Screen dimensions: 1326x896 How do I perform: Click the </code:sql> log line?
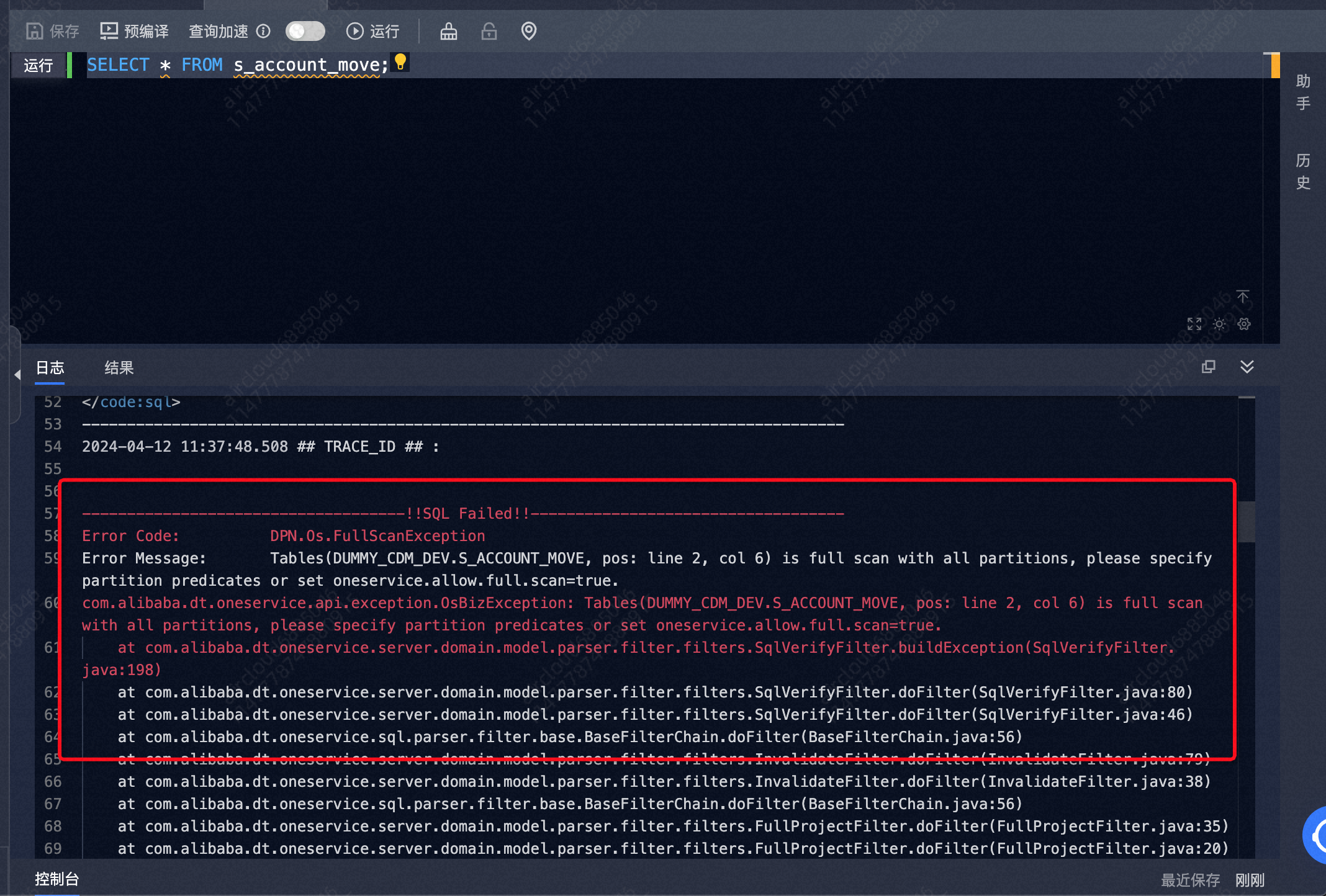click(x=131, y=402)
